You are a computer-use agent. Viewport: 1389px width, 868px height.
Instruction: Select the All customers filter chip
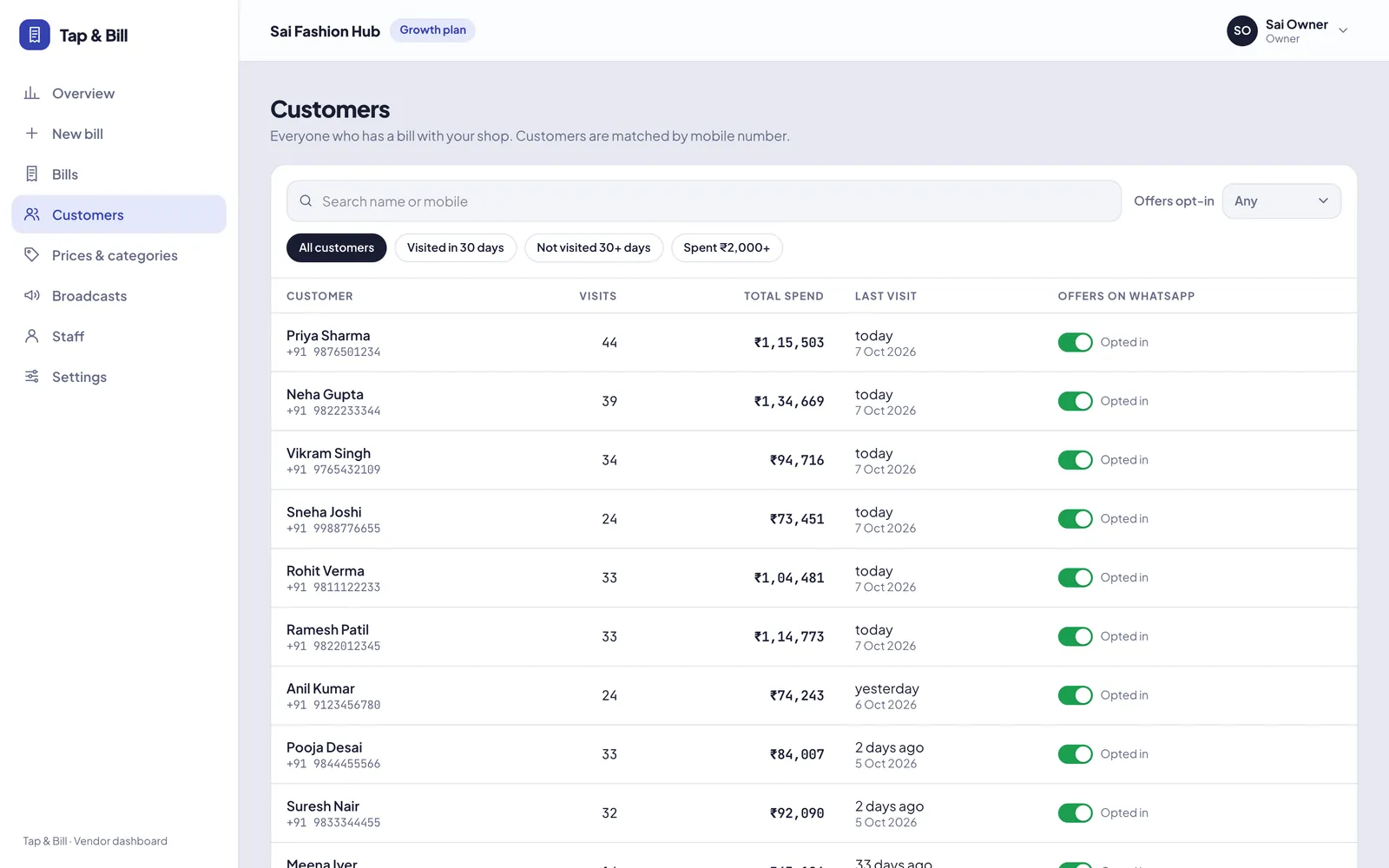pos(336,247)
